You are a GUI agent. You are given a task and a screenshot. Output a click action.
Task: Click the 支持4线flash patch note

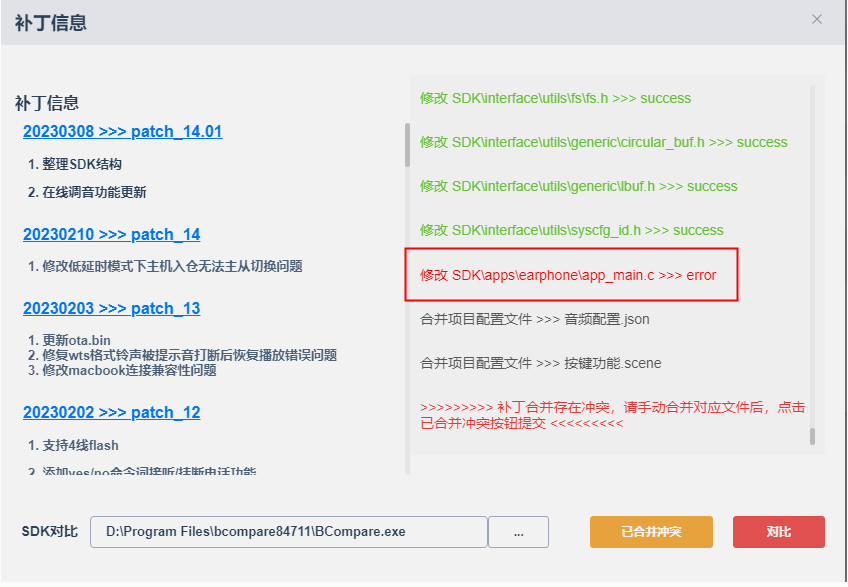(x=73, y=445)
